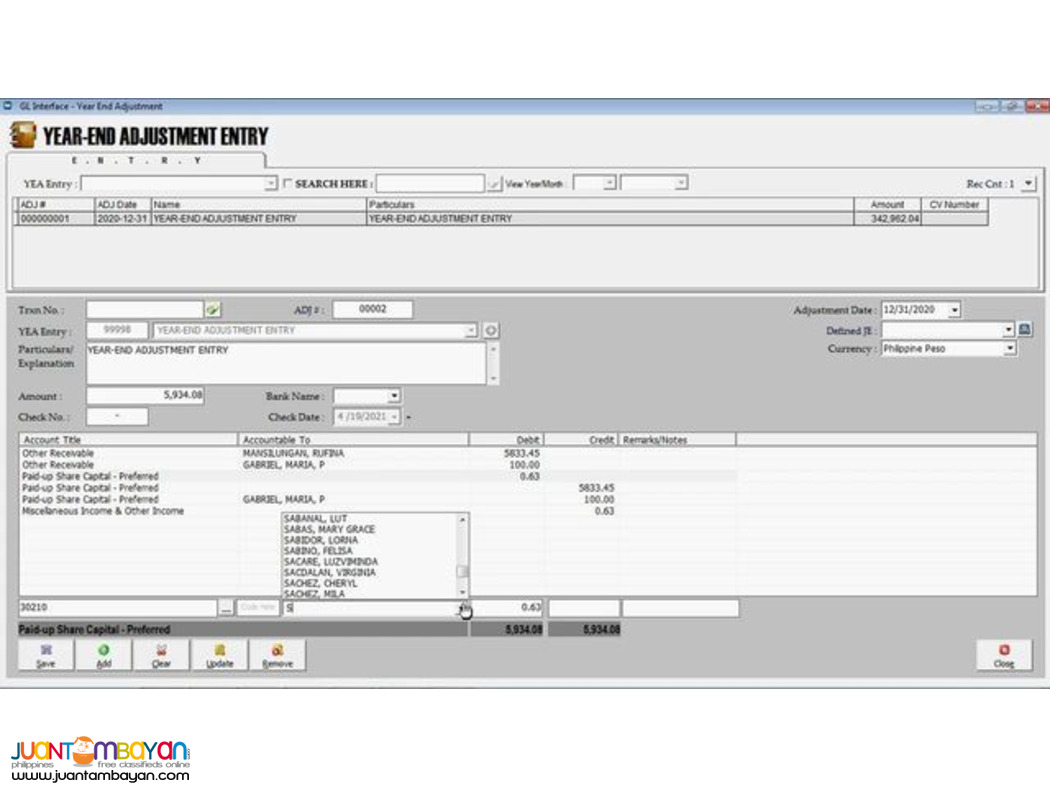Click the down arrow of the name list scrollbar
The height and width of the screenshot is (788, 1050).
click(x=461, y=592)
